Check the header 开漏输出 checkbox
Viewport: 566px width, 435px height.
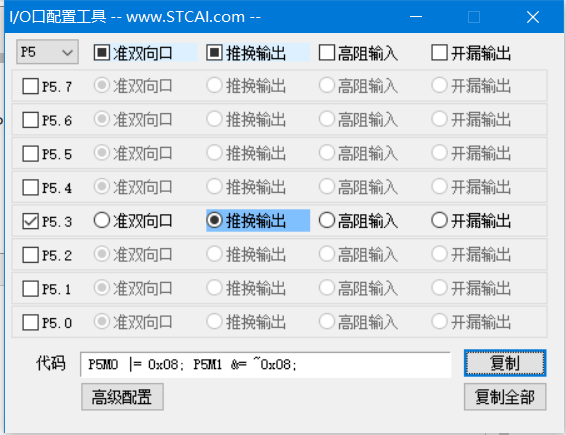pyautogui.click(x=439, y=53)
